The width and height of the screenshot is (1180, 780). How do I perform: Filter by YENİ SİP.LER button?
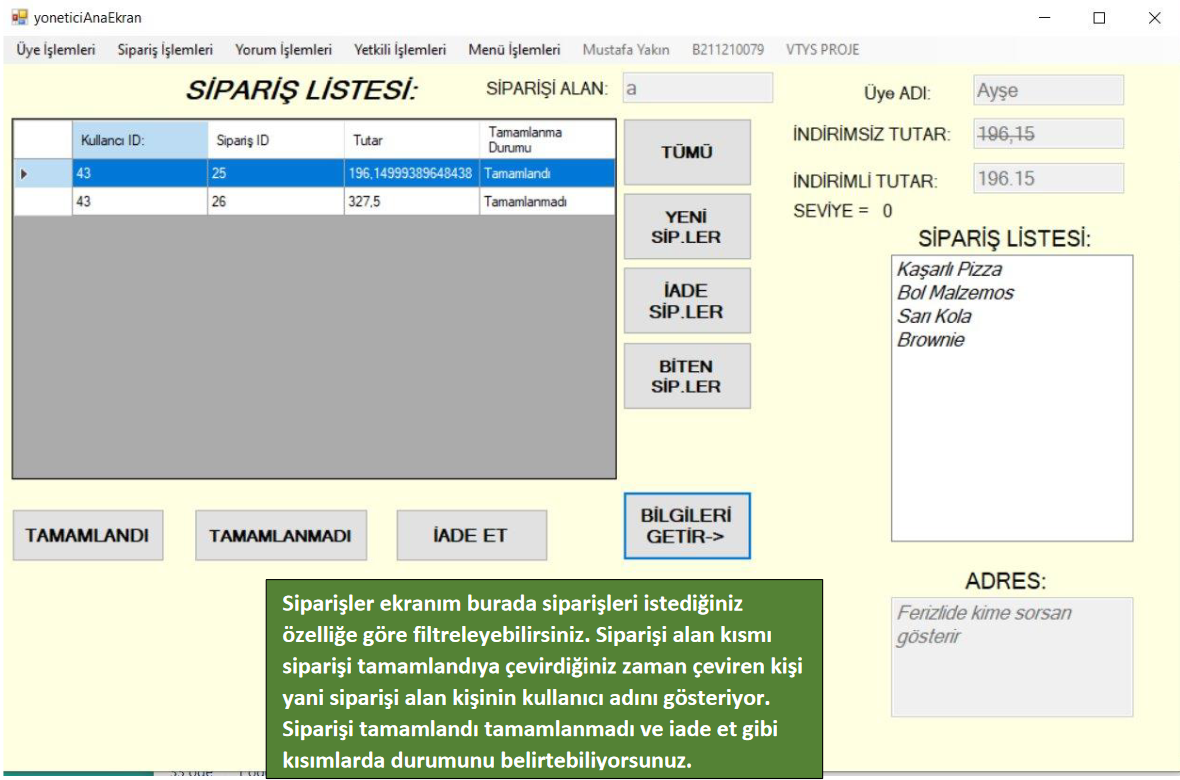coord(687,227)
